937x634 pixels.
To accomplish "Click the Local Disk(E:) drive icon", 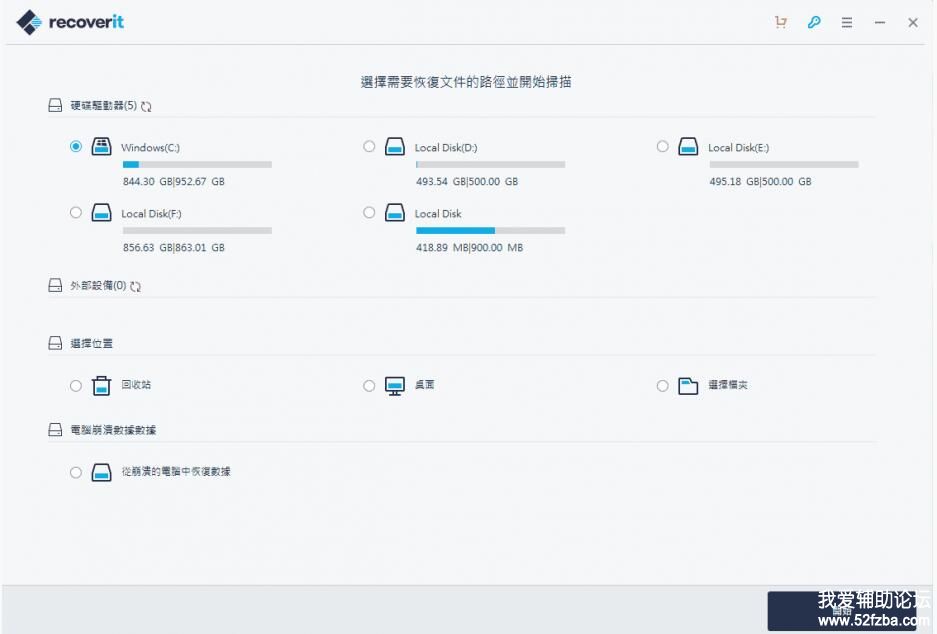I will [688, 147].
